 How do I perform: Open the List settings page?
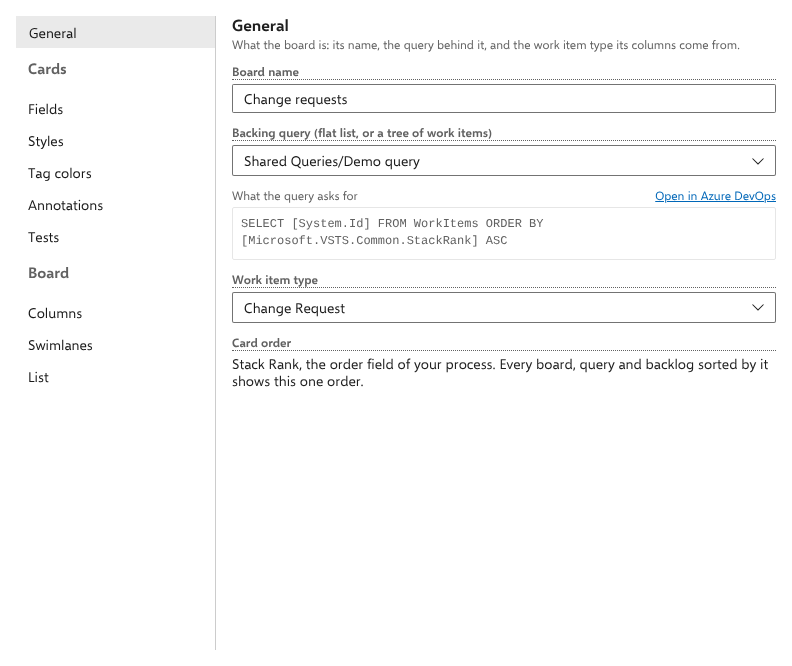coord(38,377)
